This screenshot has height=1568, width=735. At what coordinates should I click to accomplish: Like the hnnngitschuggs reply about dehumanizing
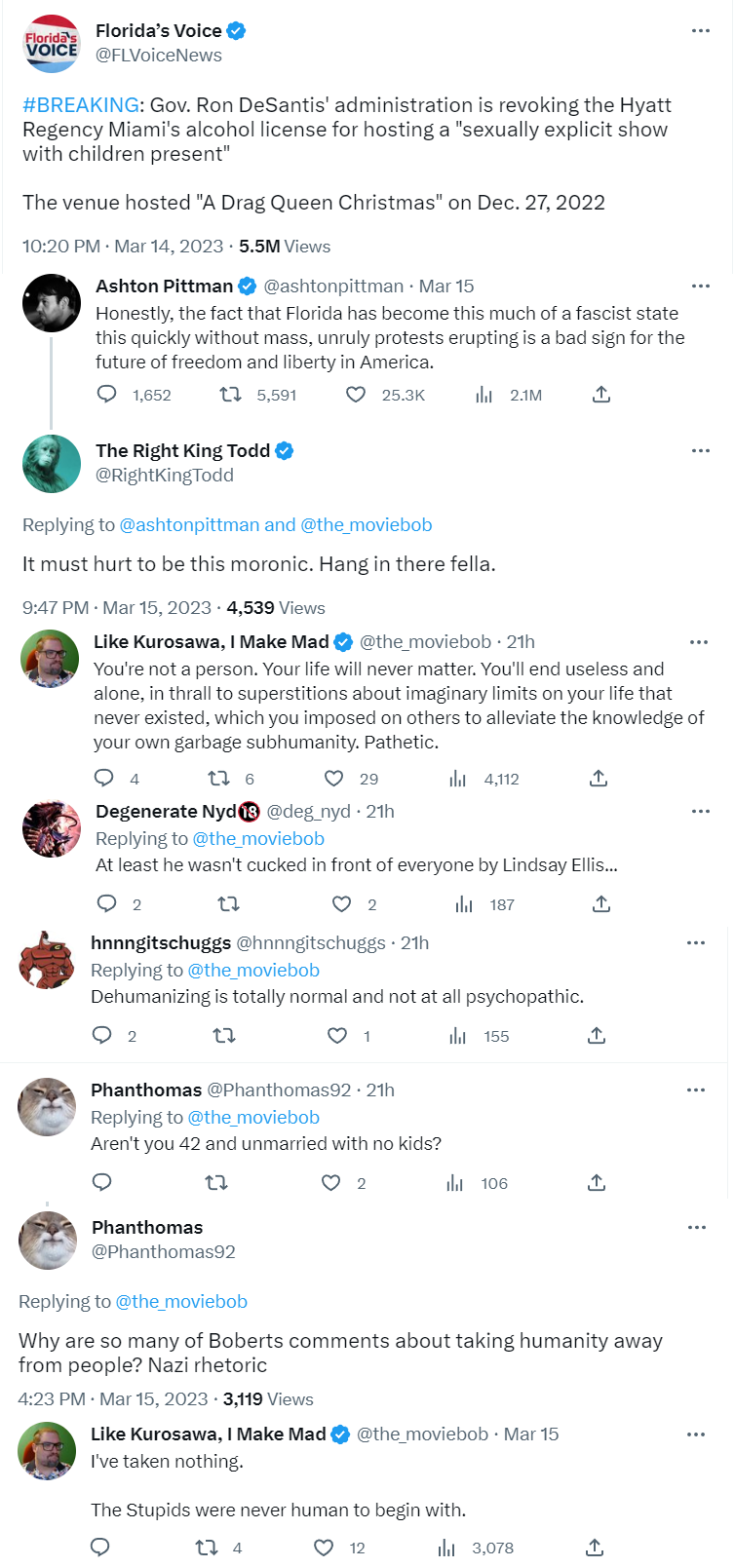coord(337,1036)
